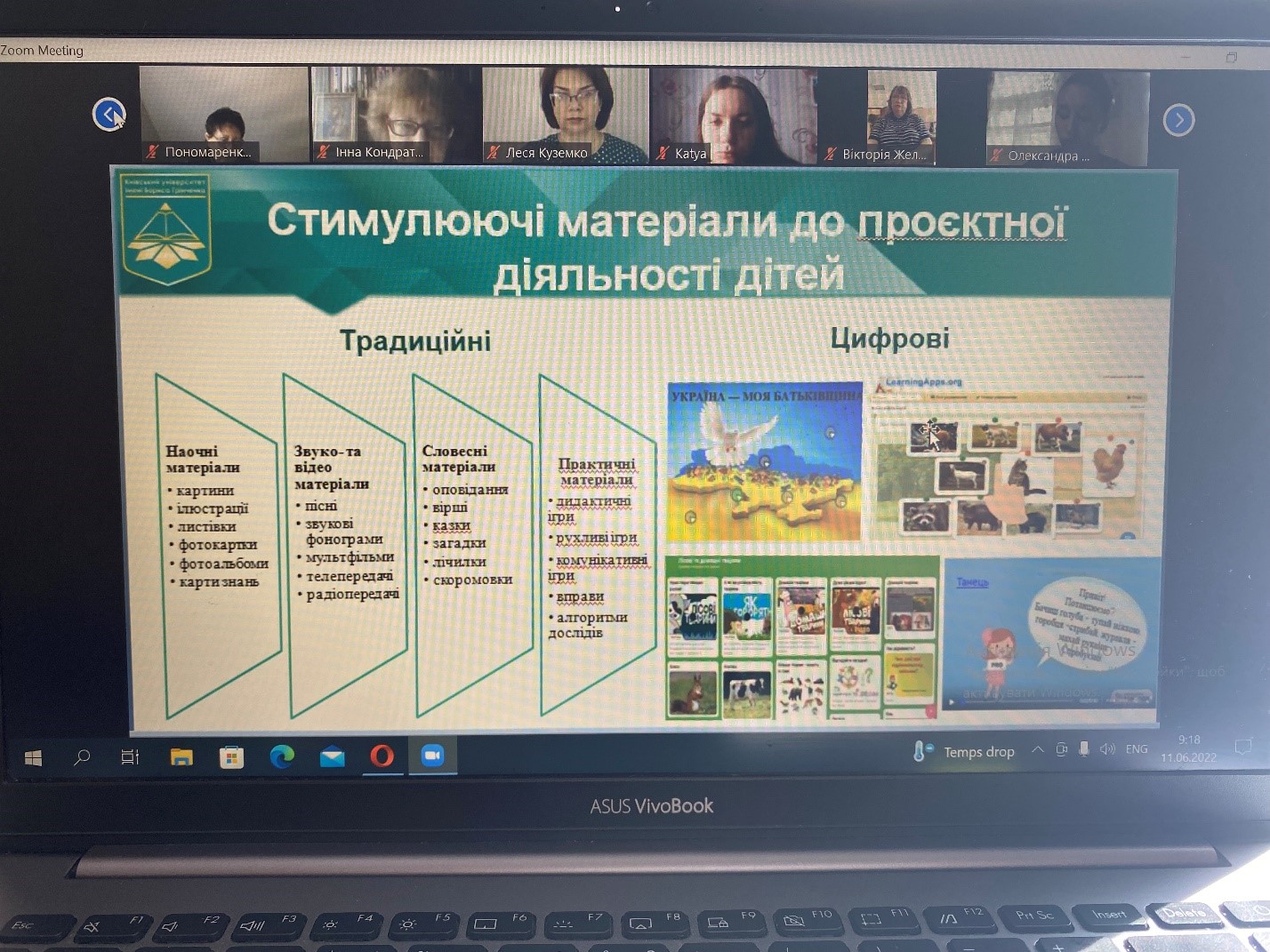
Task: Open the clock and date flyout
Action: [x=1188, y=748]
